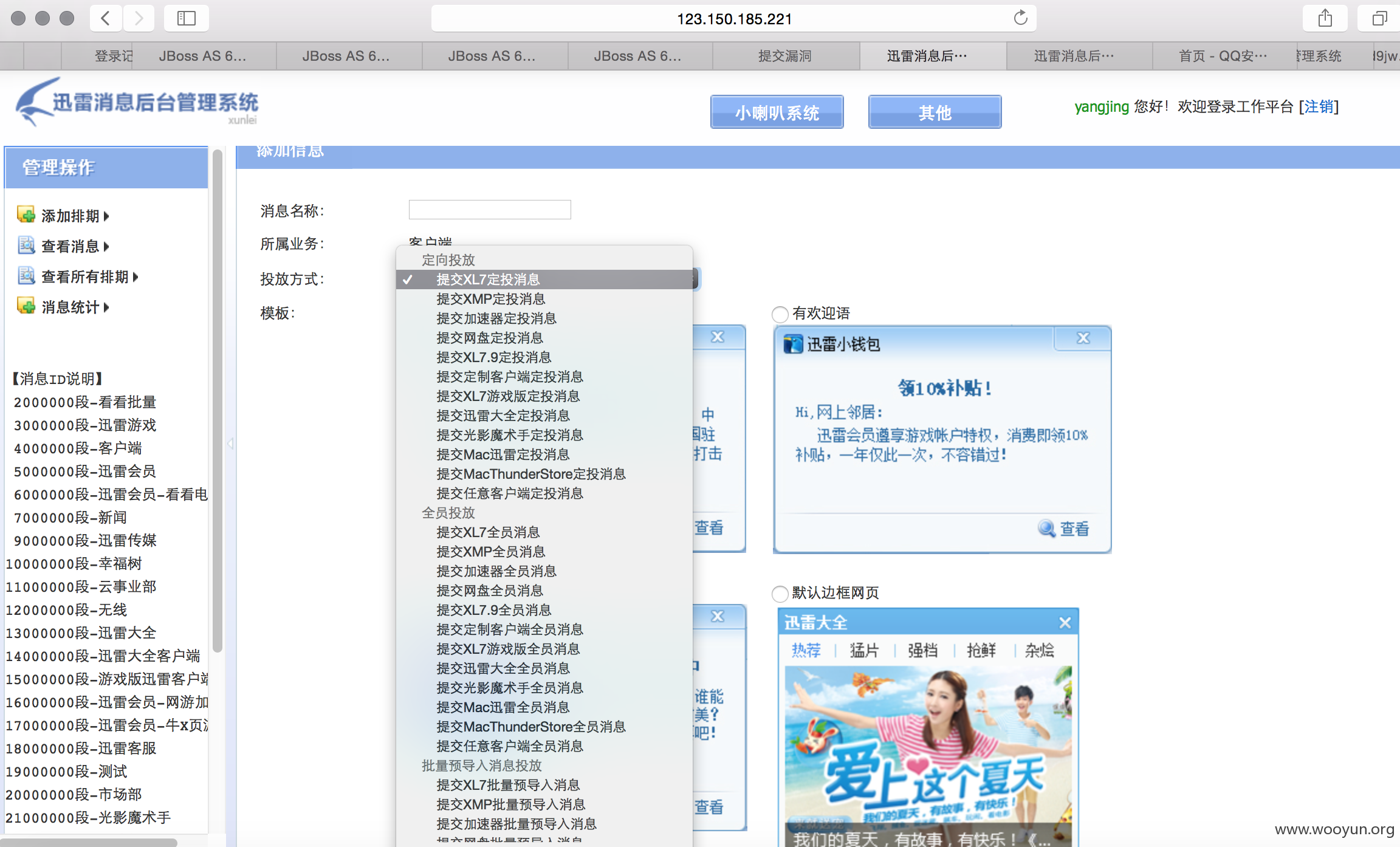Choose 提交光影魔术手全员消息 option
The height and width of the screenshot is (847, 1400).
point(544,688)
